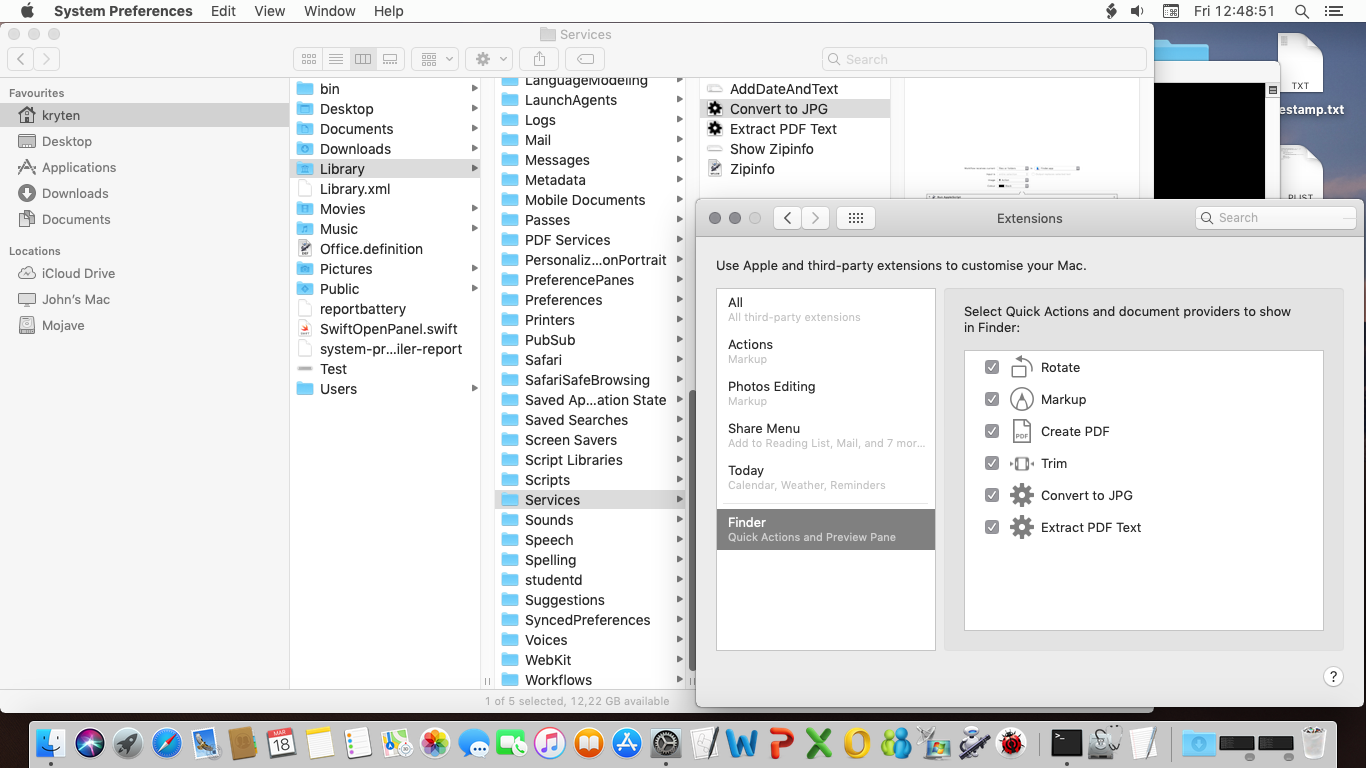Open Terminal from the Dock
The height and width of the screenshot is (768, 1366).
click(x=1067, y=743)
